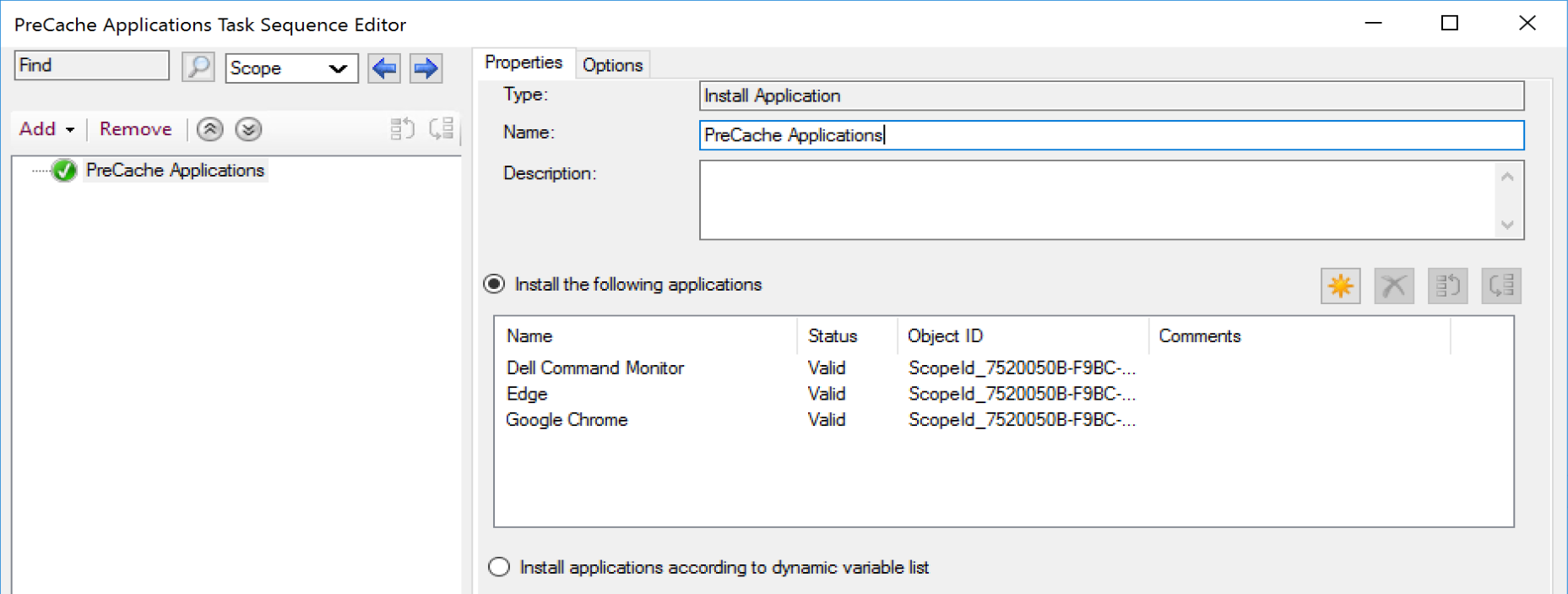The image size is (1568, 594).
Task: Click the yellow starburst new application icon
Action: click(1340, 286)
